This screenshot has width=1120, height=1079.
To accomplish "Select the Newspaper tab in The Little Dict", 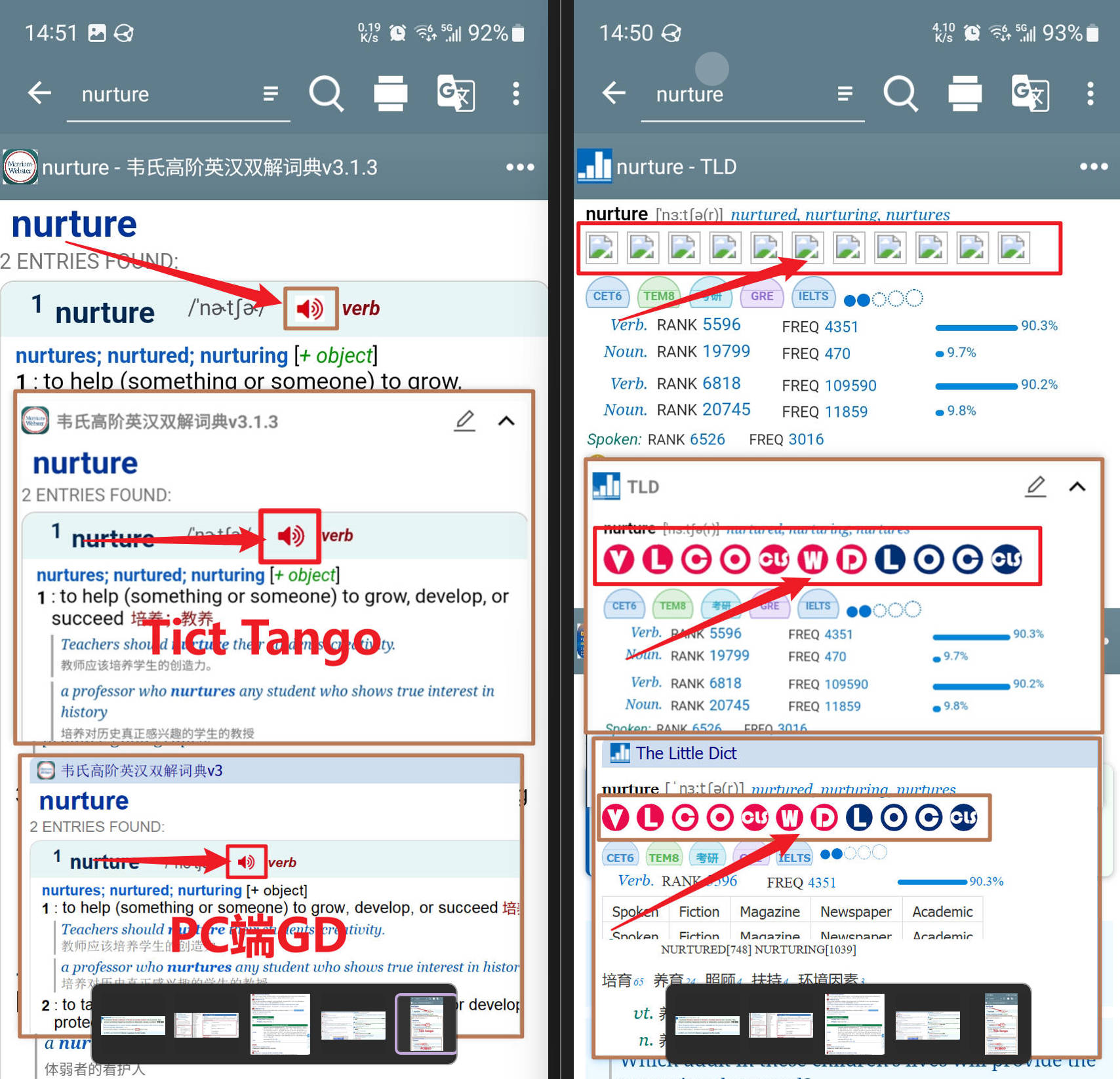I will point(856,911).
